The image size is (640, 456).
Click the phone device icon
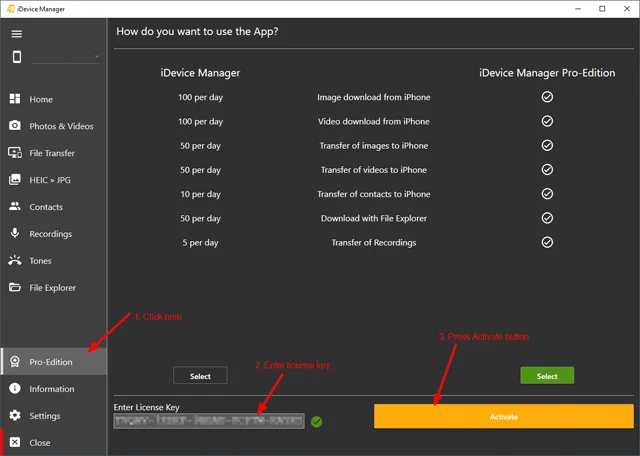(x=17, y=57)
